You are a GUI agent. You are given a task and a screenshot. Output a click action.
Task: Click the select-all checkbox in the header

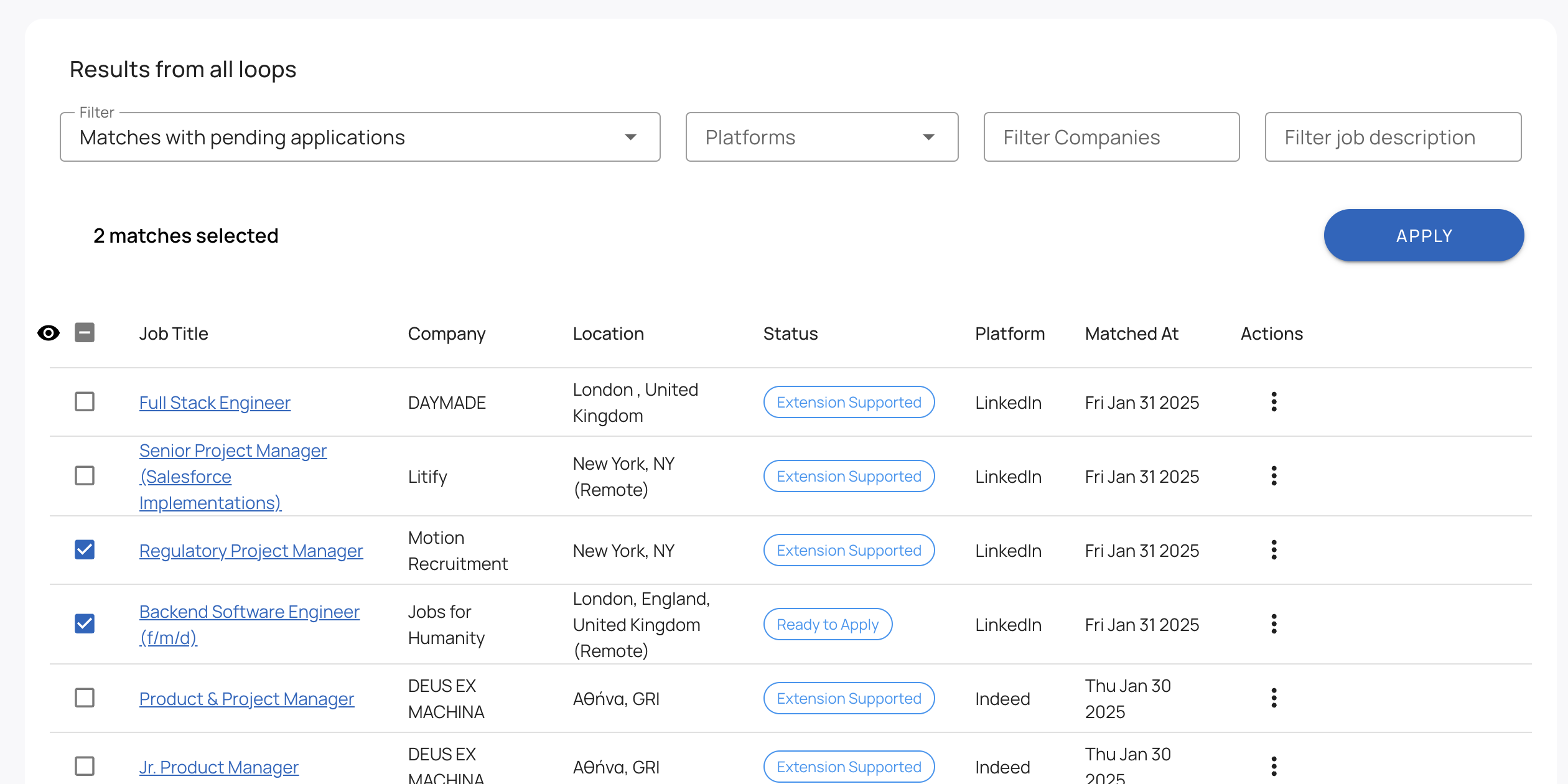[x=85, y=334]
